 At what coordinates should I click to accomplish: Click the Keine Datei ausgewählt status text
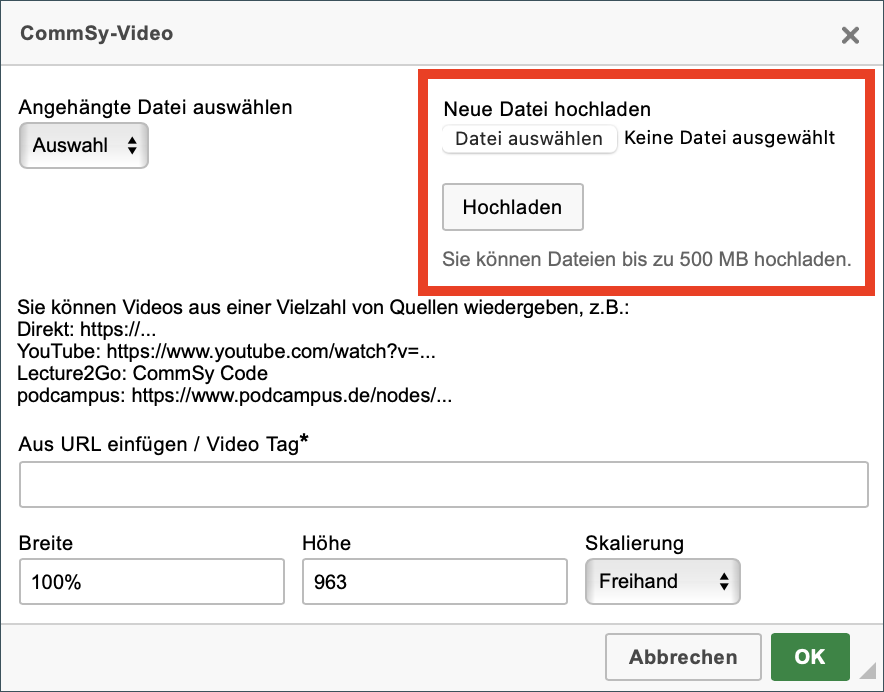click(x=730, y=138)
